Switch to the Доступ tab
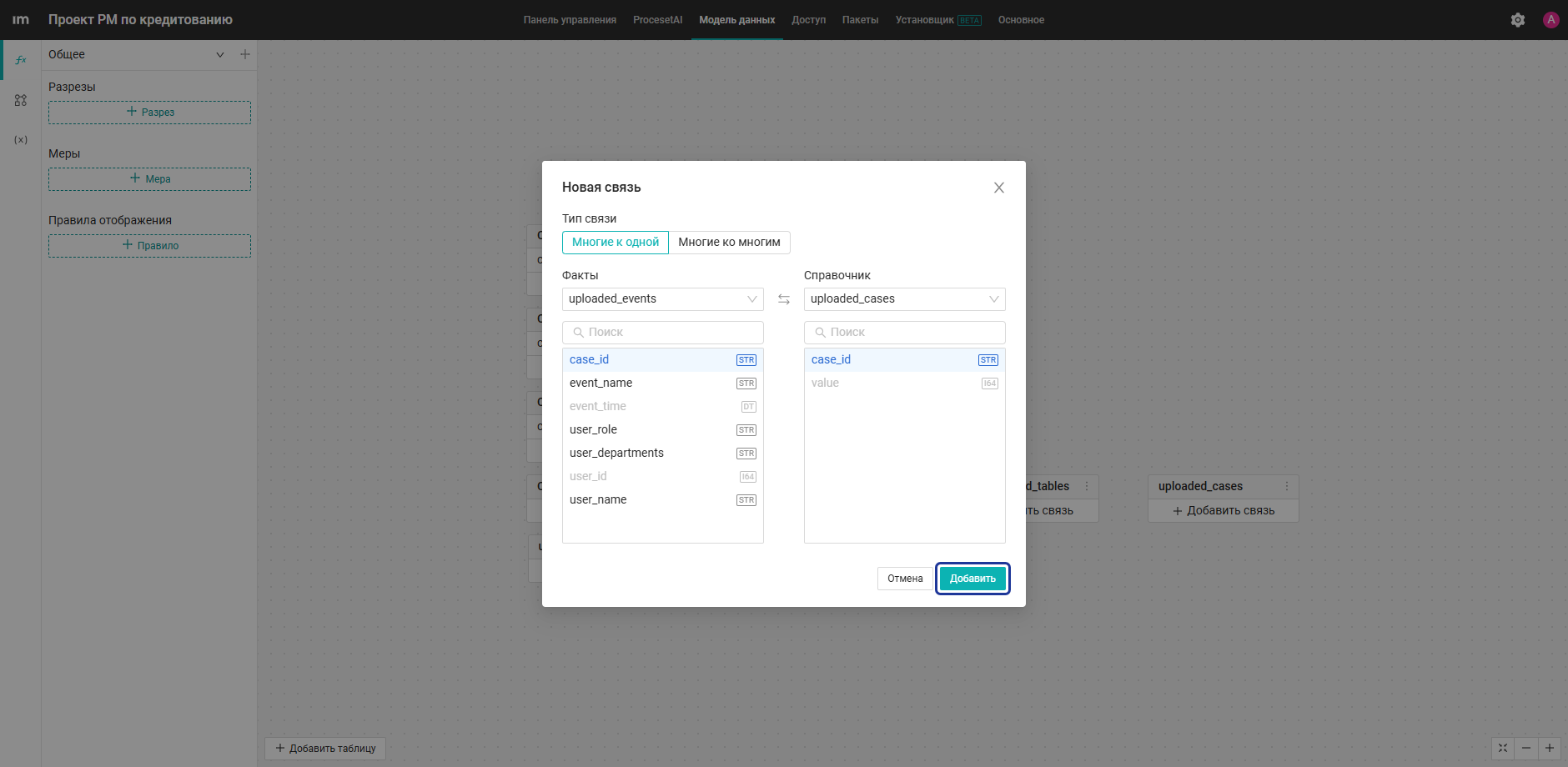1568x767 pixels. [808, 20]
